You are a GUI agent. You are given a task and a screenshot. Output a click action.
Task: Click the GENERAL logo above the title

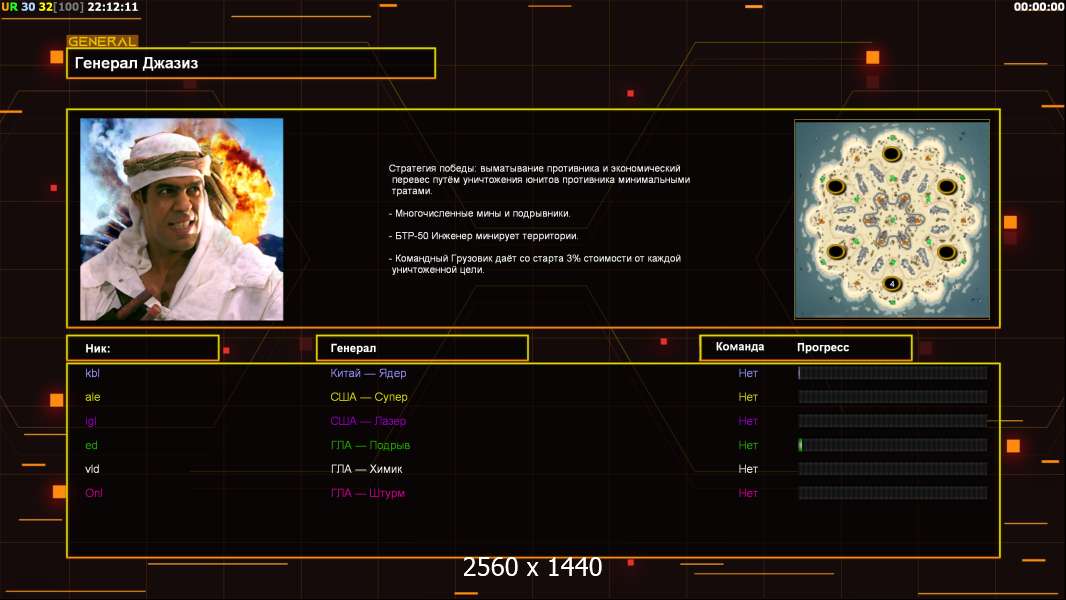pyautogui.click(x=102, y=41)
